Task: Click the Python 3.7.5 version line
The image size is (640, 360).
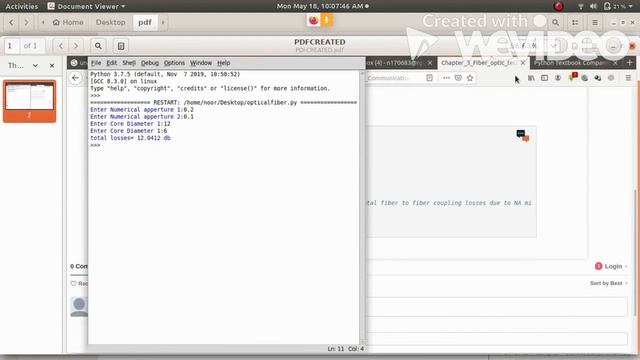Action: (x=165, y=74)
